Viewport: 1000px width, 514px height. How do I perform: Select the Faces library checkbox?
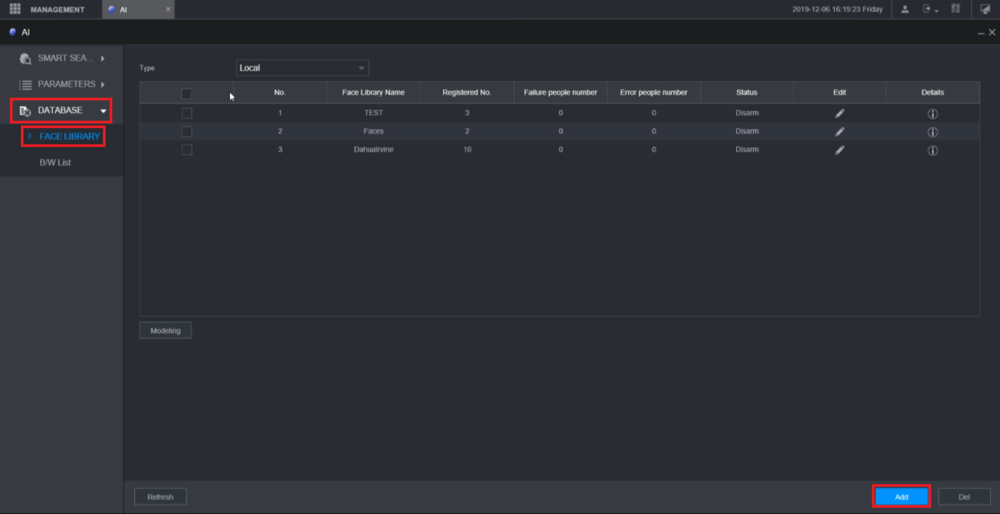[187, 131]
